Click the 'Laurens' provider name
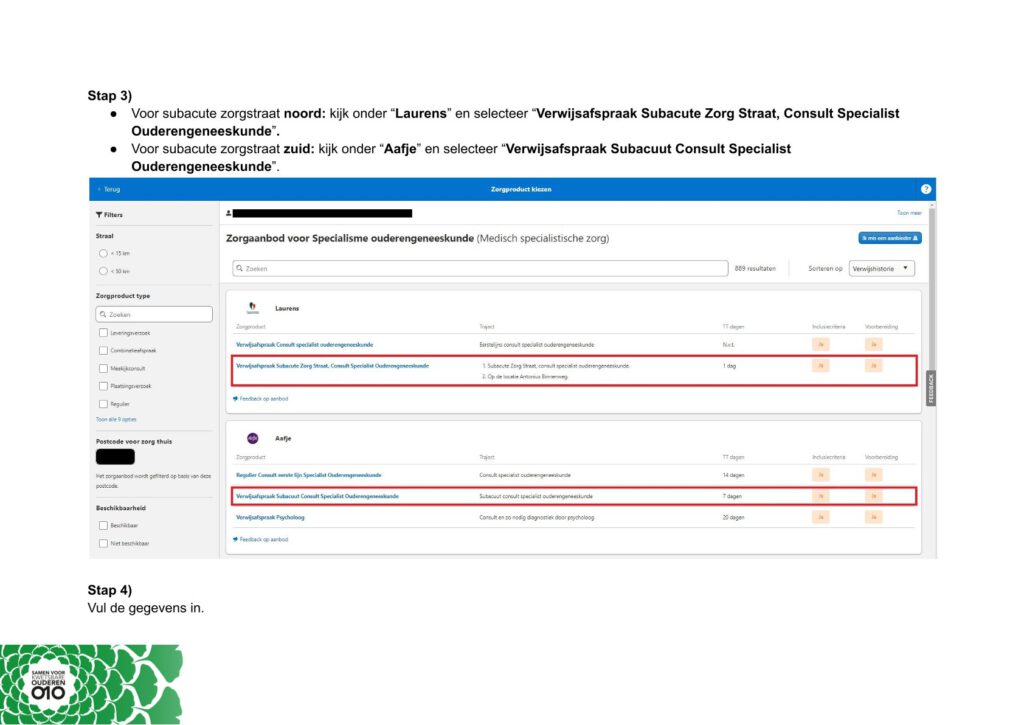The width and height of the screenshot is (1024, 725). click(x=287, y=308)
